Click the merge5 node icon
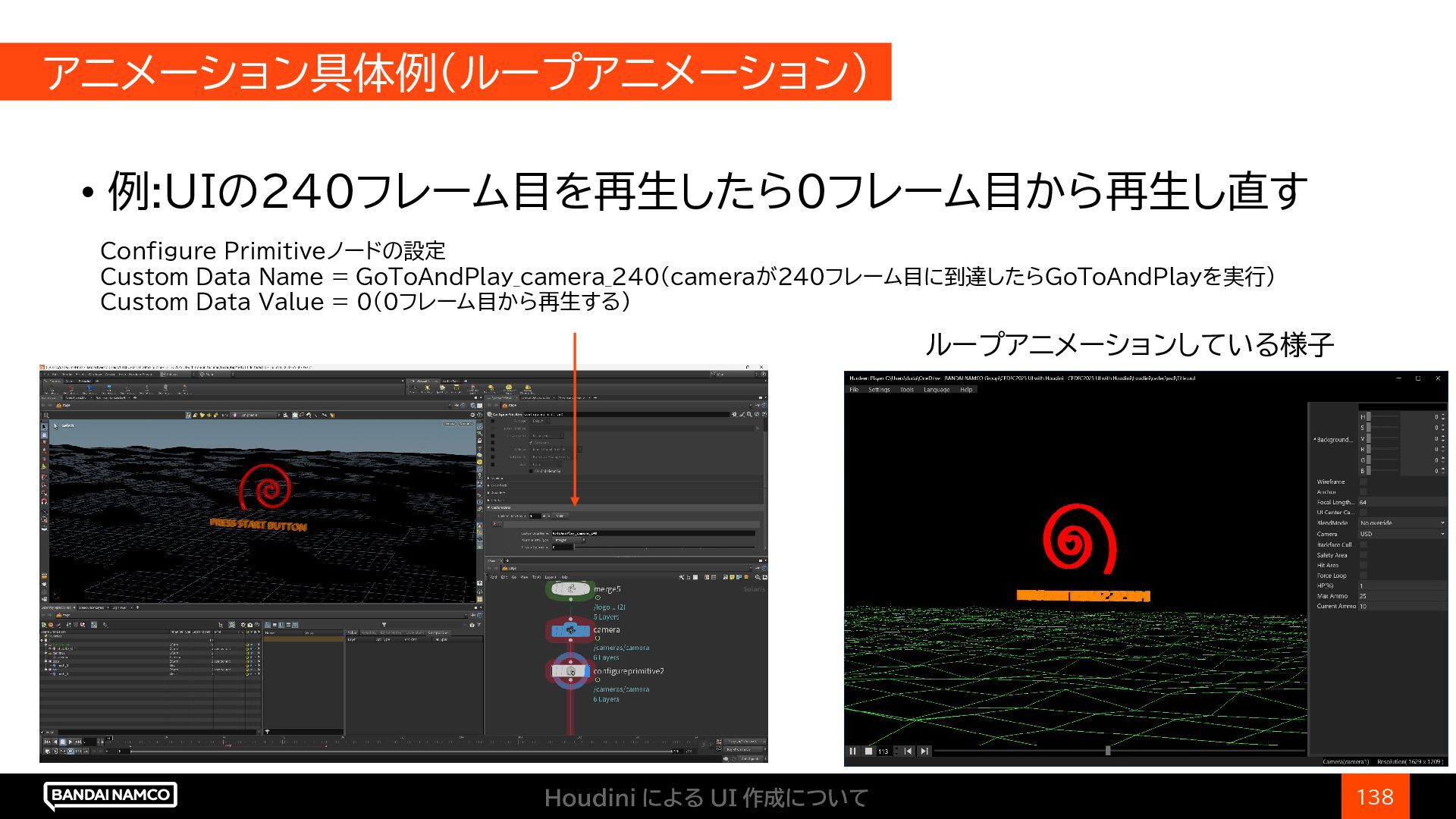The width and height of the screenshot is (1456, 819). 570,589
